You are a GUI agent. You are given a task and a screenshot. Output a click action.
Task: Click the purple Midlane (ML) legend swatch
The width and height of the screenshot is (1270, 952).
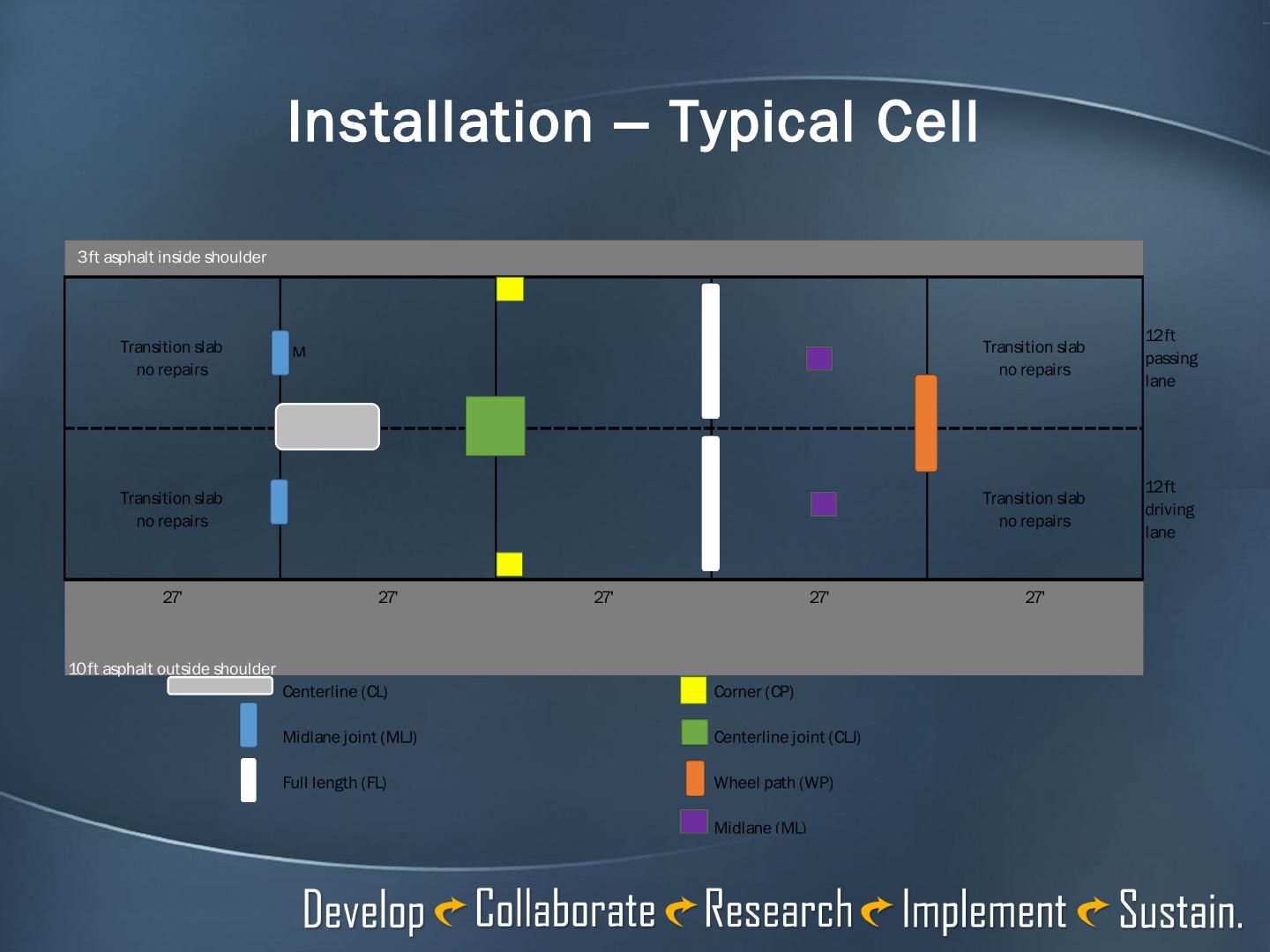[693, 822]
